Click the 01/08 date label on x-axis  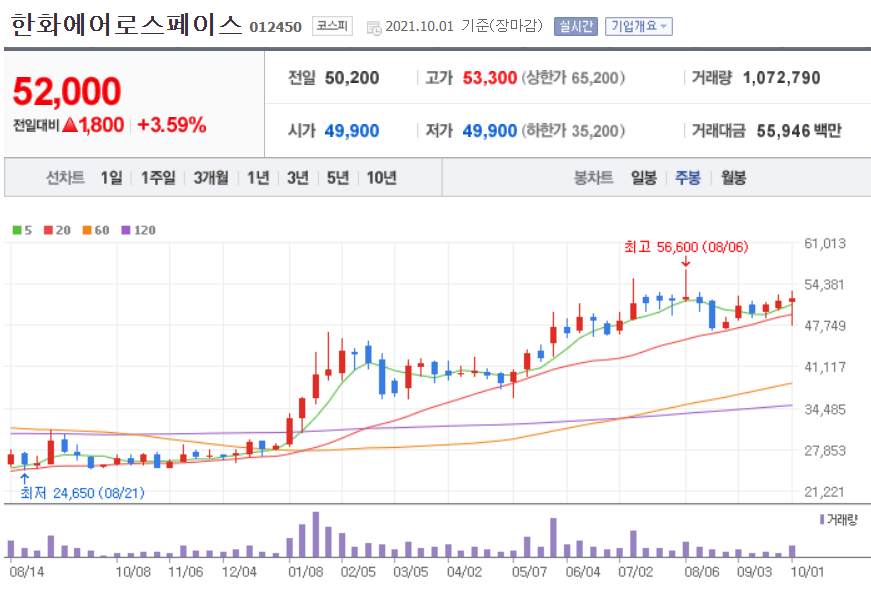point(306,572)
